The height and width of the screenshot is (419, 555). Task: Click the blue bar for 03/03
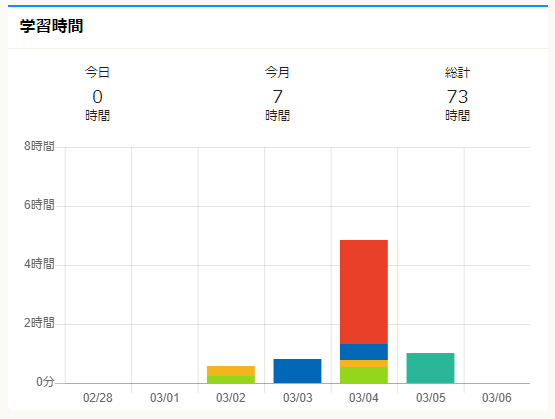pyautogui.click(x=297, y=371)
